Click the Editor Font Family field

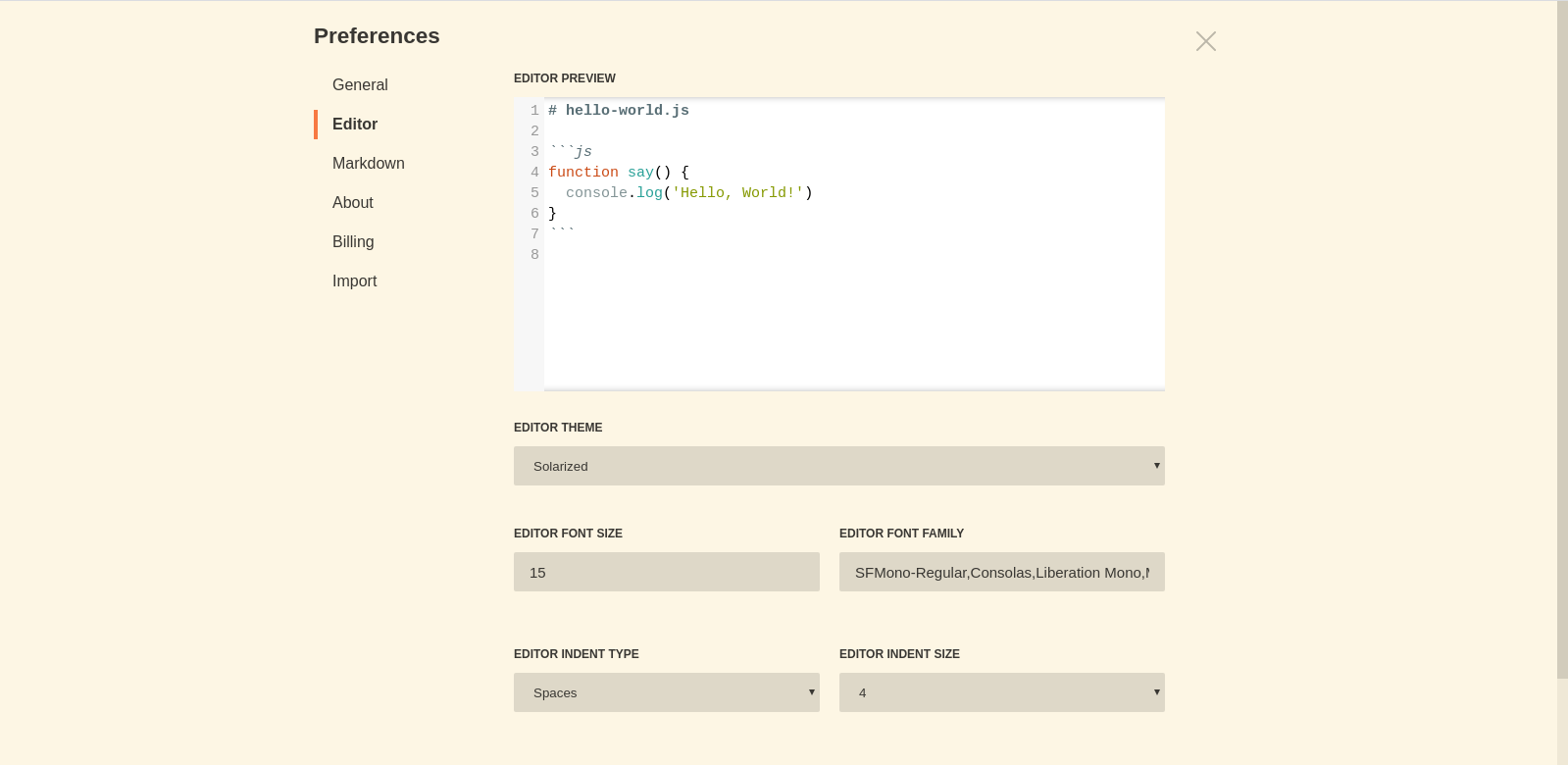(x=1002, y=572)
